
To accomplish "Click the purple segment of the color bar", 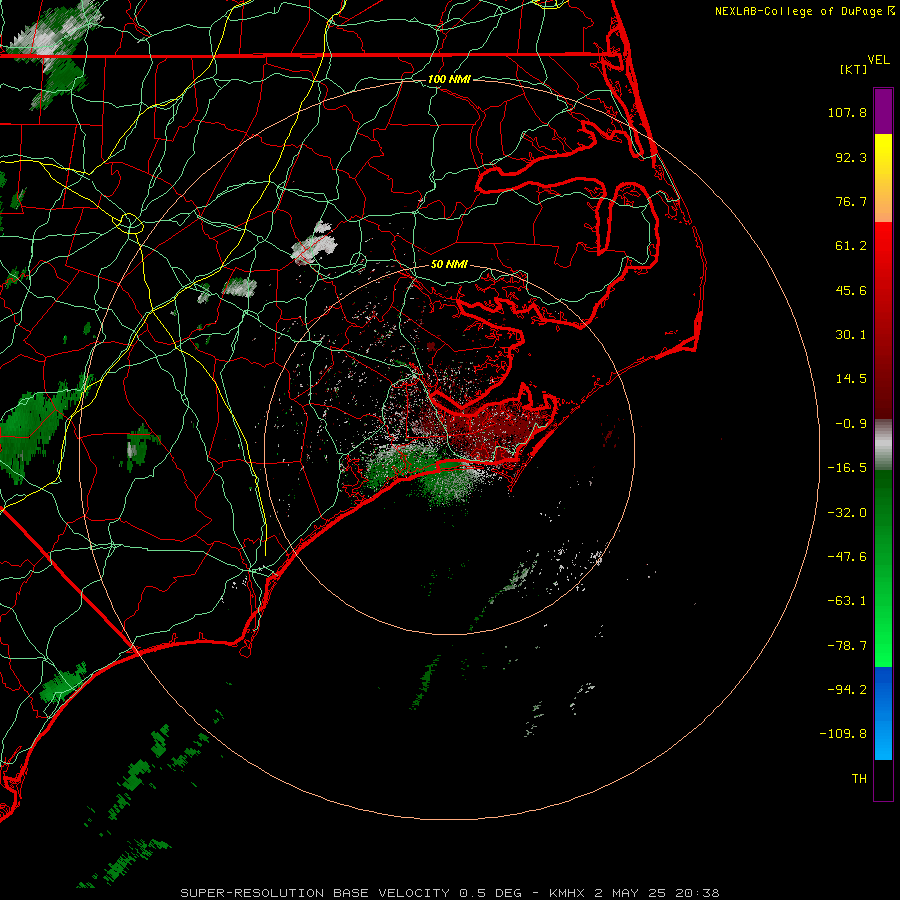I will pos(883,111).
